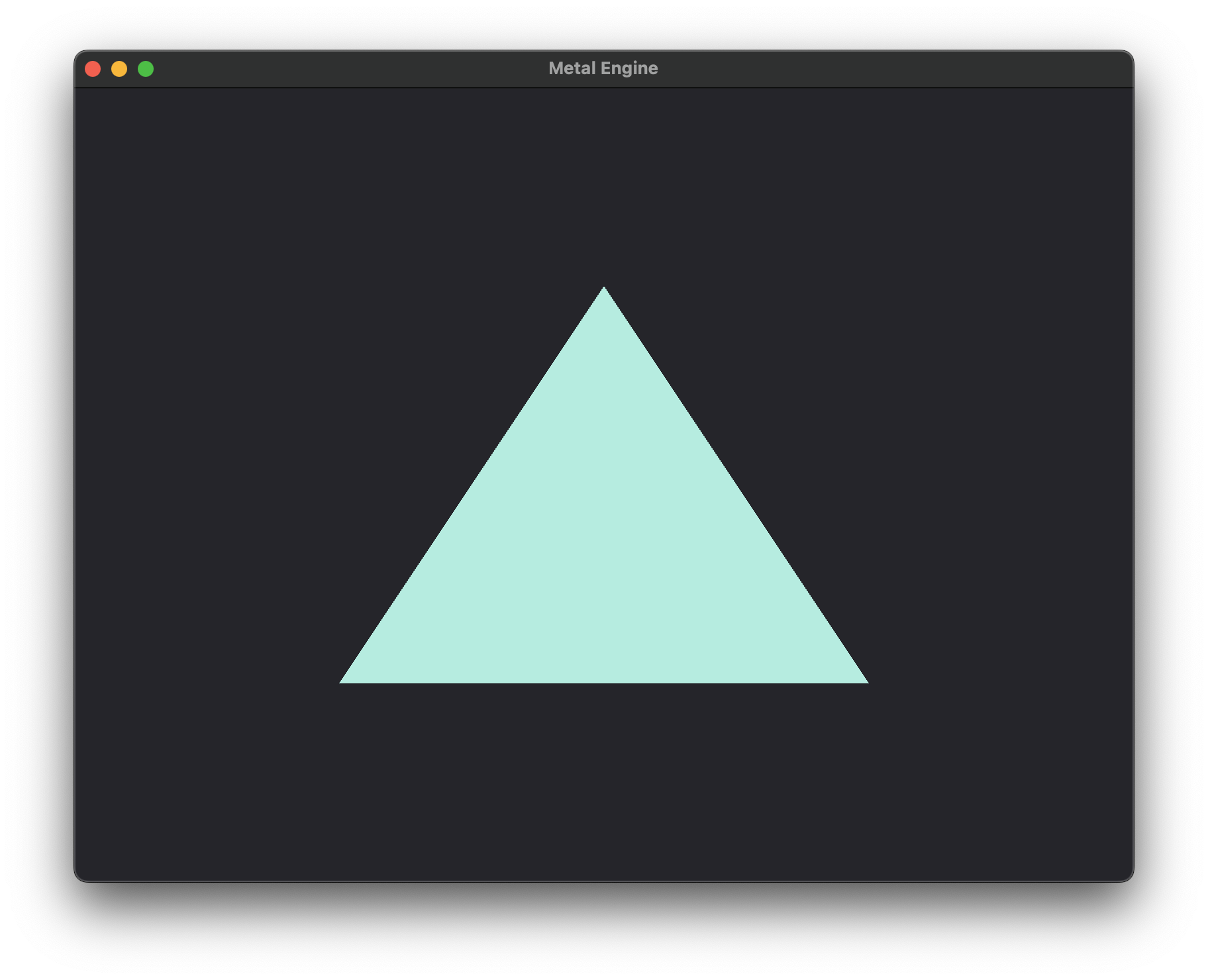Viewport: 1208px width, 980px height.
Task: Click the yellow traffic light button
Action: (x=119, y=68)
